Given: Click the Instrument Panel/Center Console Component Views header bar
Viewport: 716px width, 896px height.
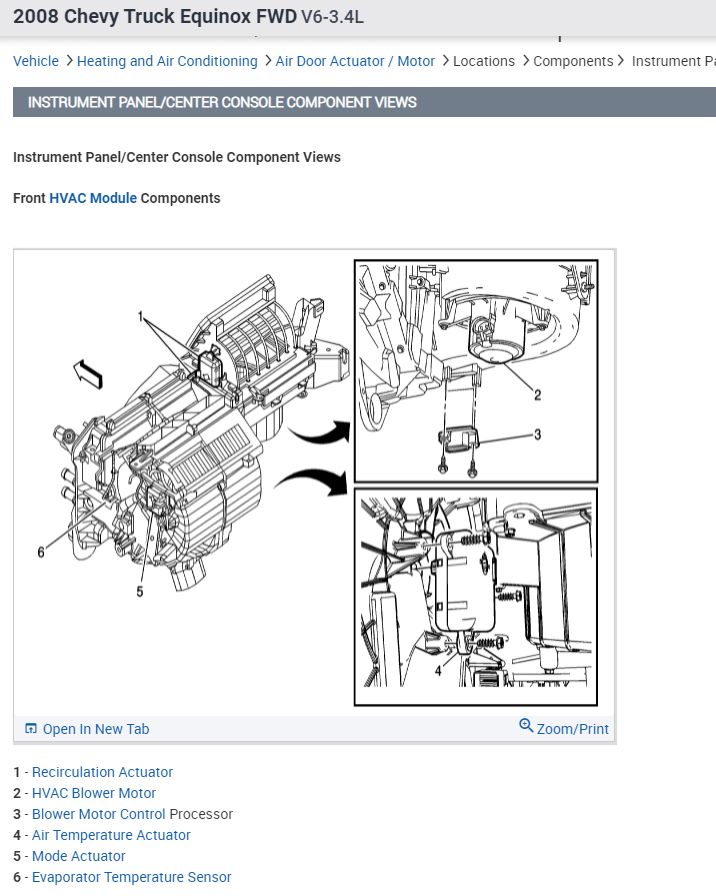Looking at the screenshot, I should [365, 102].
